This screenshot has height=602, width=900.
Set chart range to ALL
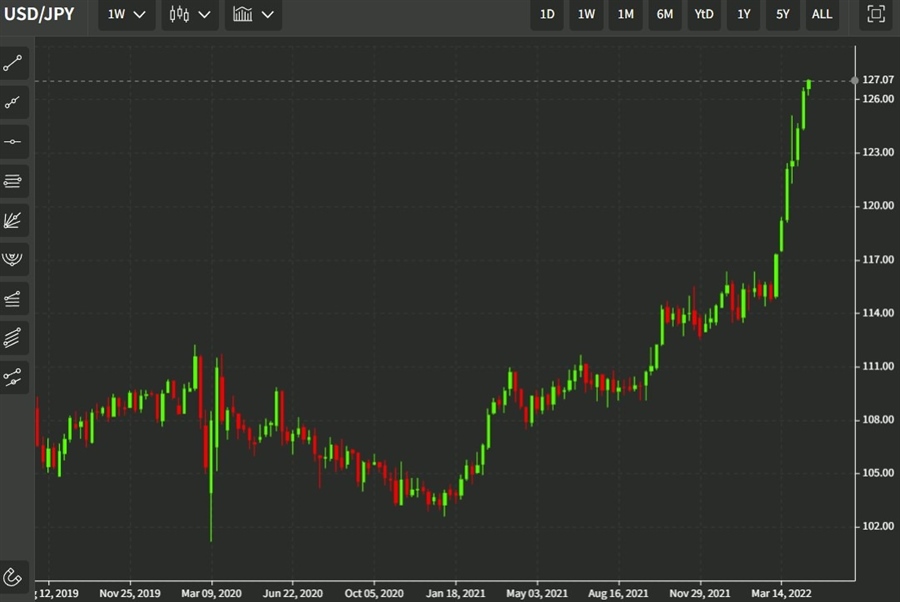tap(822, 14)
